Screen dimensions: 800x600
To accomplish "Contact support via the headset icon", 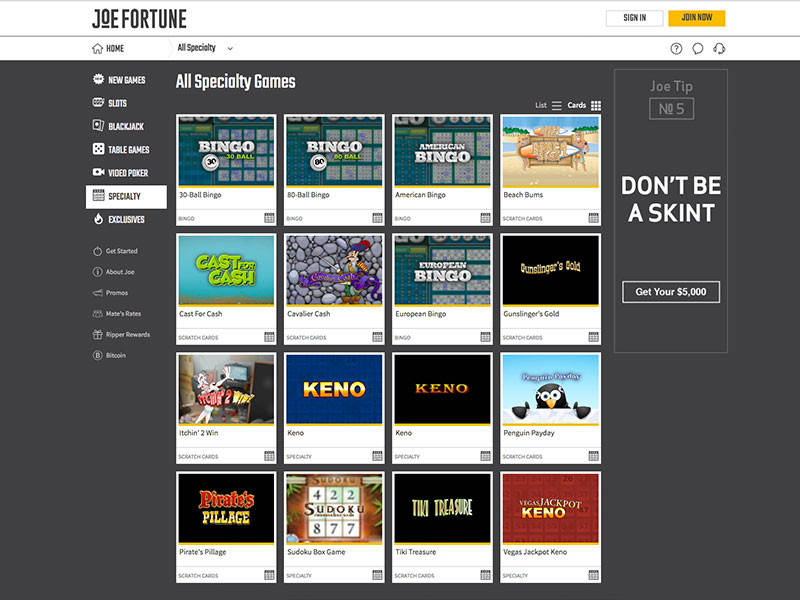I will (x=719, y=48).
